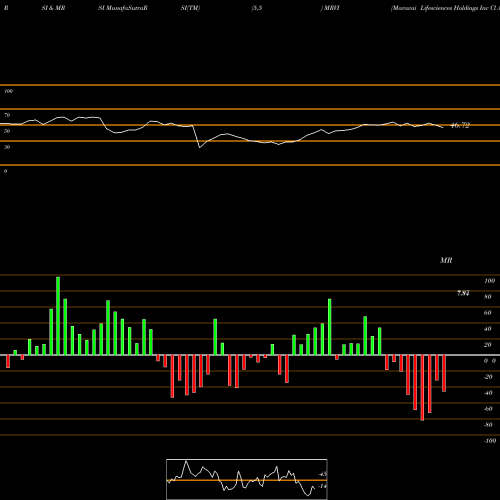Click the RSI line's sharp dip below 30
Image resolution: width=500 pixels, height=500 pixels.
point(199,147)
